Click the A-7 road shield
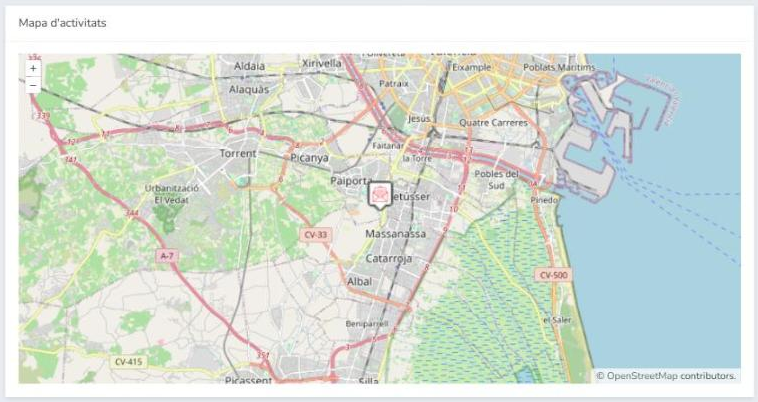Viewport: 758px width, 402px height. tap(166, 256)
